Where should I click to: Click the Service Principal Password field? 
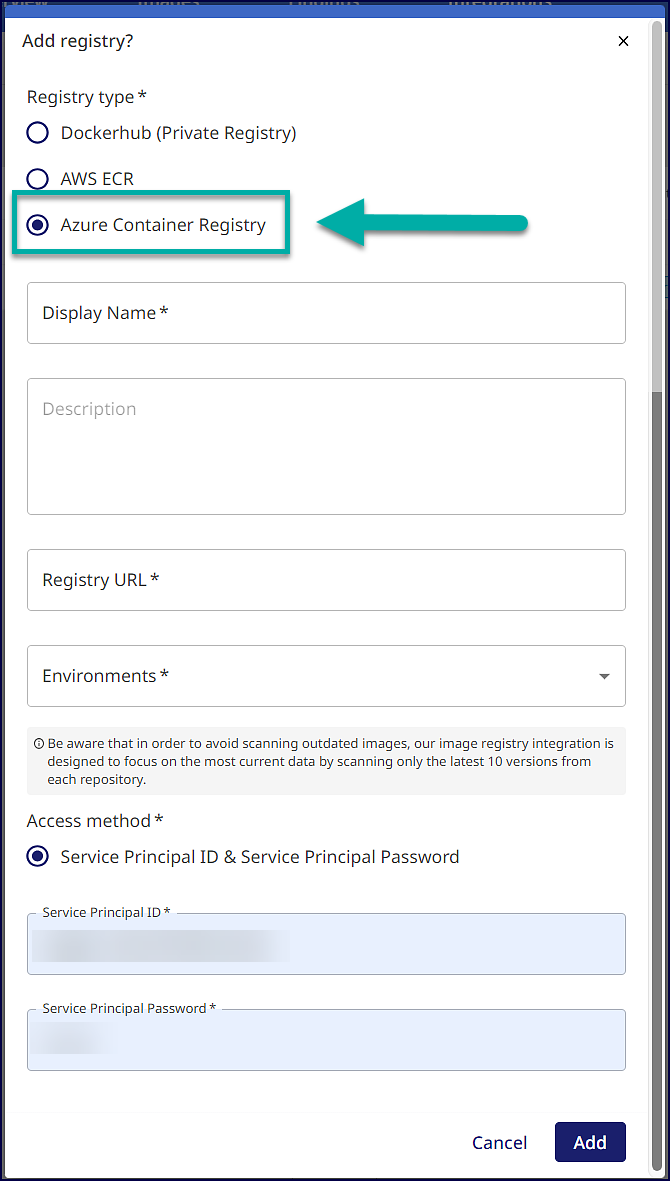click(x=326, y=1042)
